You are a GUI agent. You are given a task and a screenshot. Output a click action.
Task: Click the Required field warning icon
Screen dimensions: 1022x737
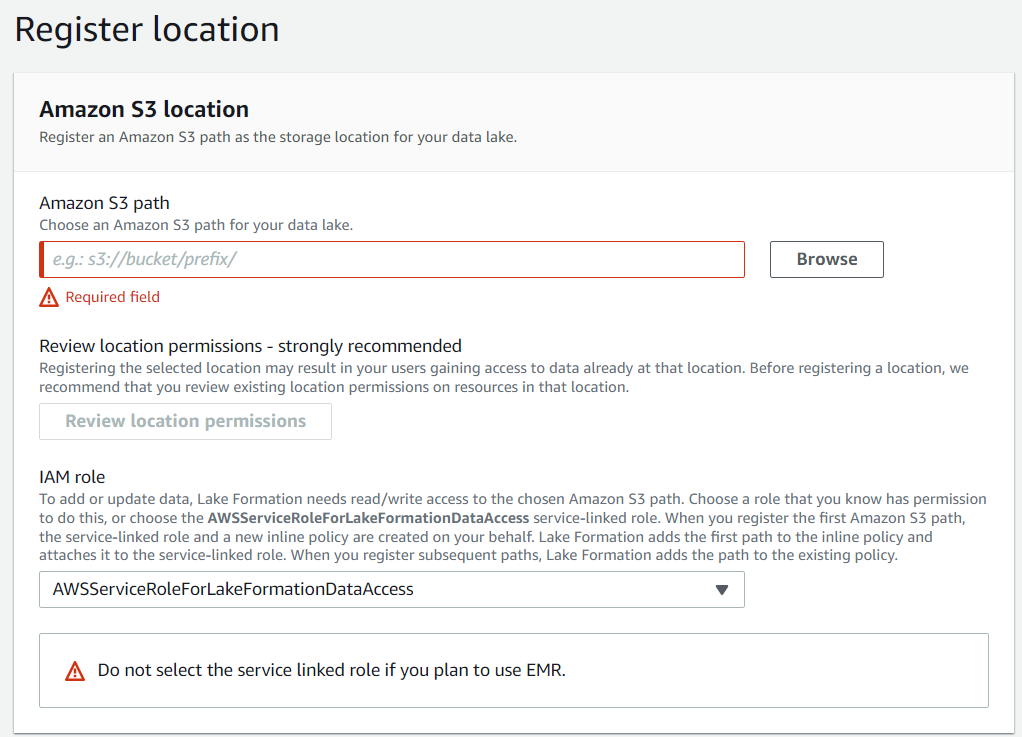point(49,297)
